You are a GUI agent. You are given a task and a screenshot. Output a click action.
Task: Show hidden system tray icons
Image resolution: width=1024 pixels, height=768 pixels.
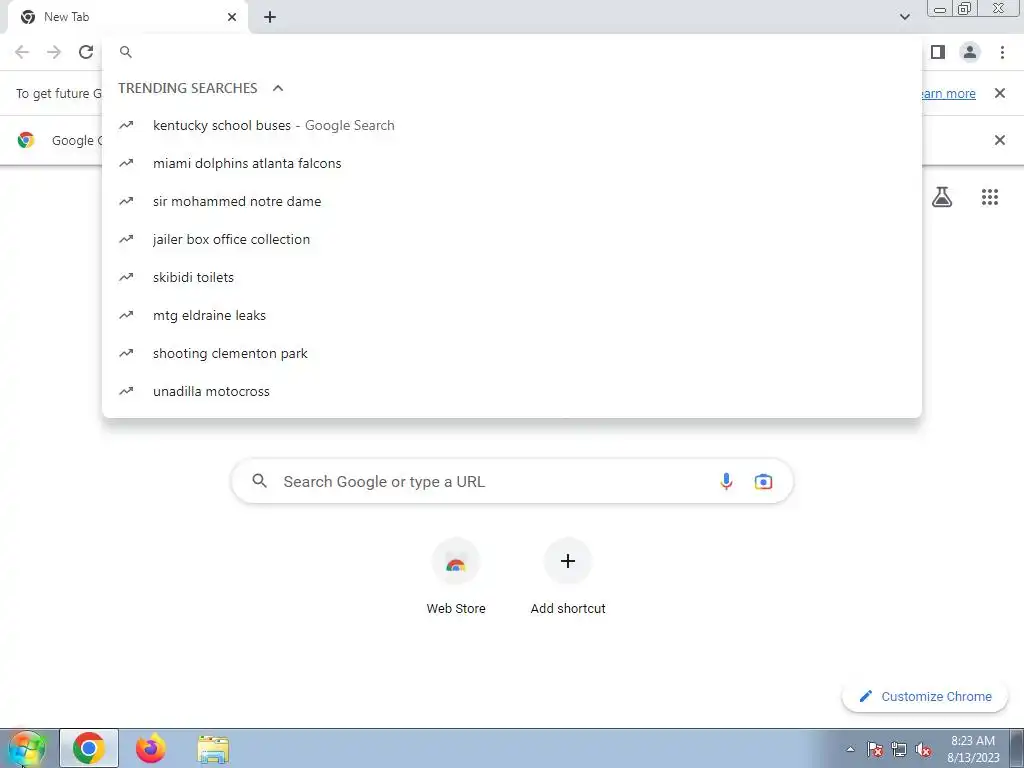pyautogui.click(x=850, y=749)
